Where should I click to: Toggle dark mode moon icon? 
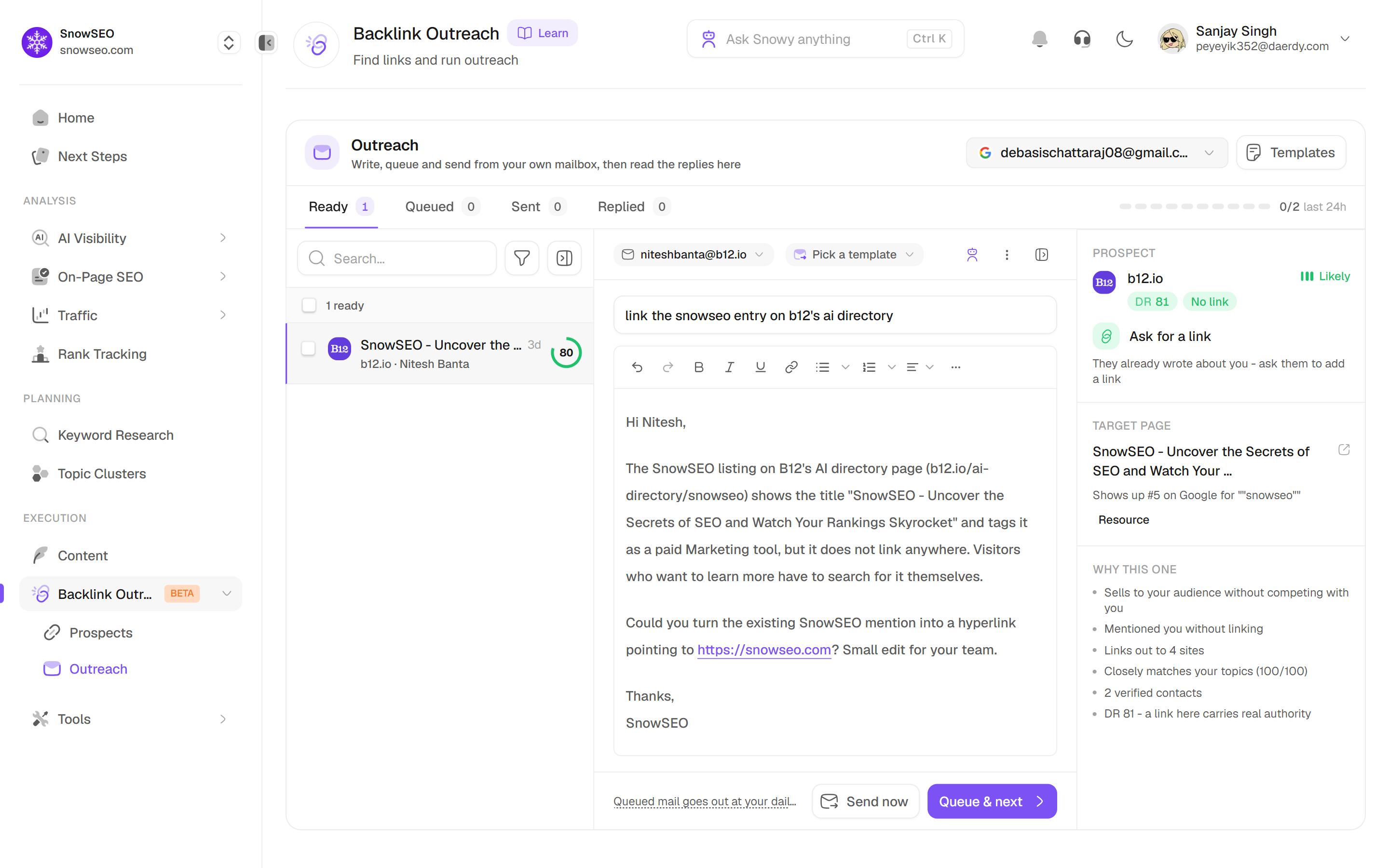(1124, 39)
